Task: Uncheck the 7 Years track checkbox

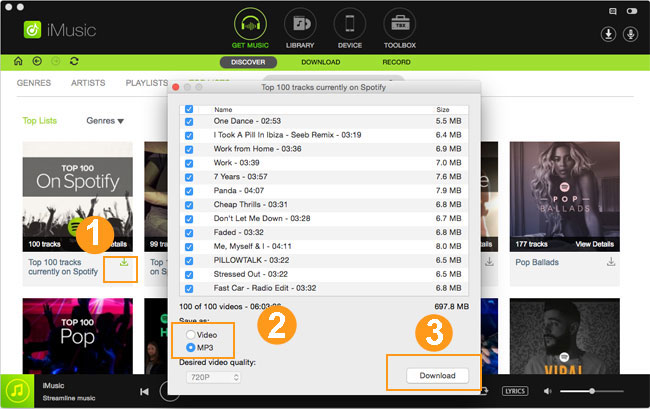Action: point(189,177)
